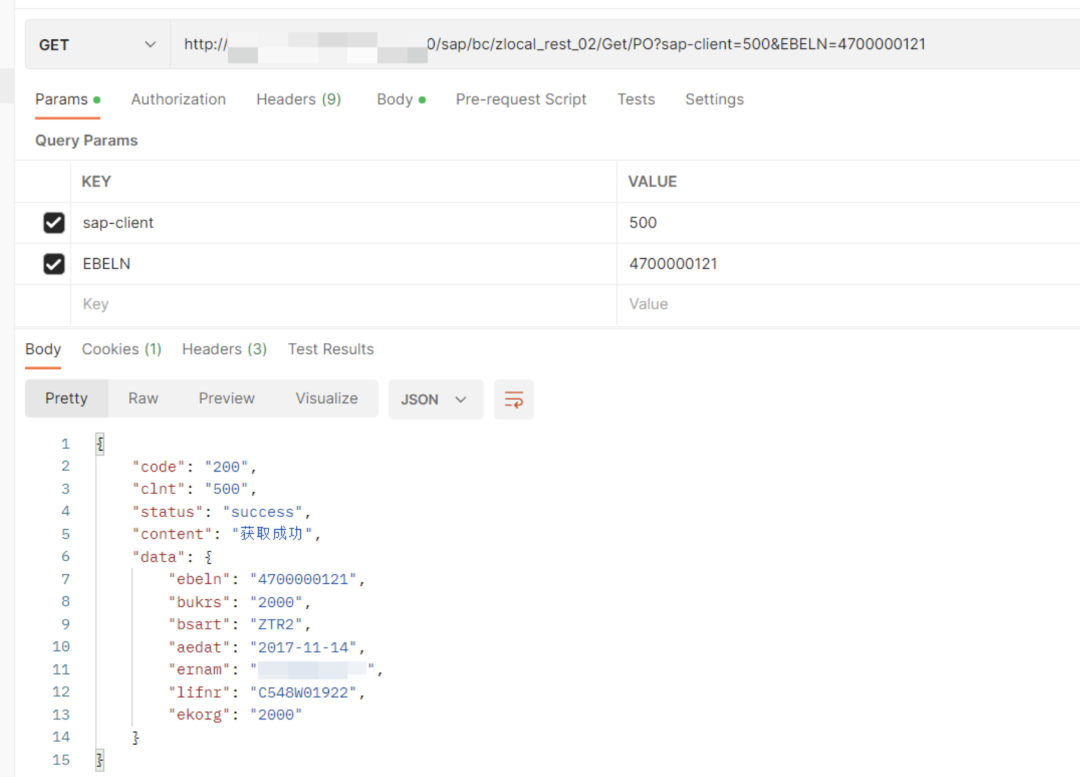Viewport: 1080px width, 777px height.
Task: Go to the Tests tab
Action: (x=636, y=99)
